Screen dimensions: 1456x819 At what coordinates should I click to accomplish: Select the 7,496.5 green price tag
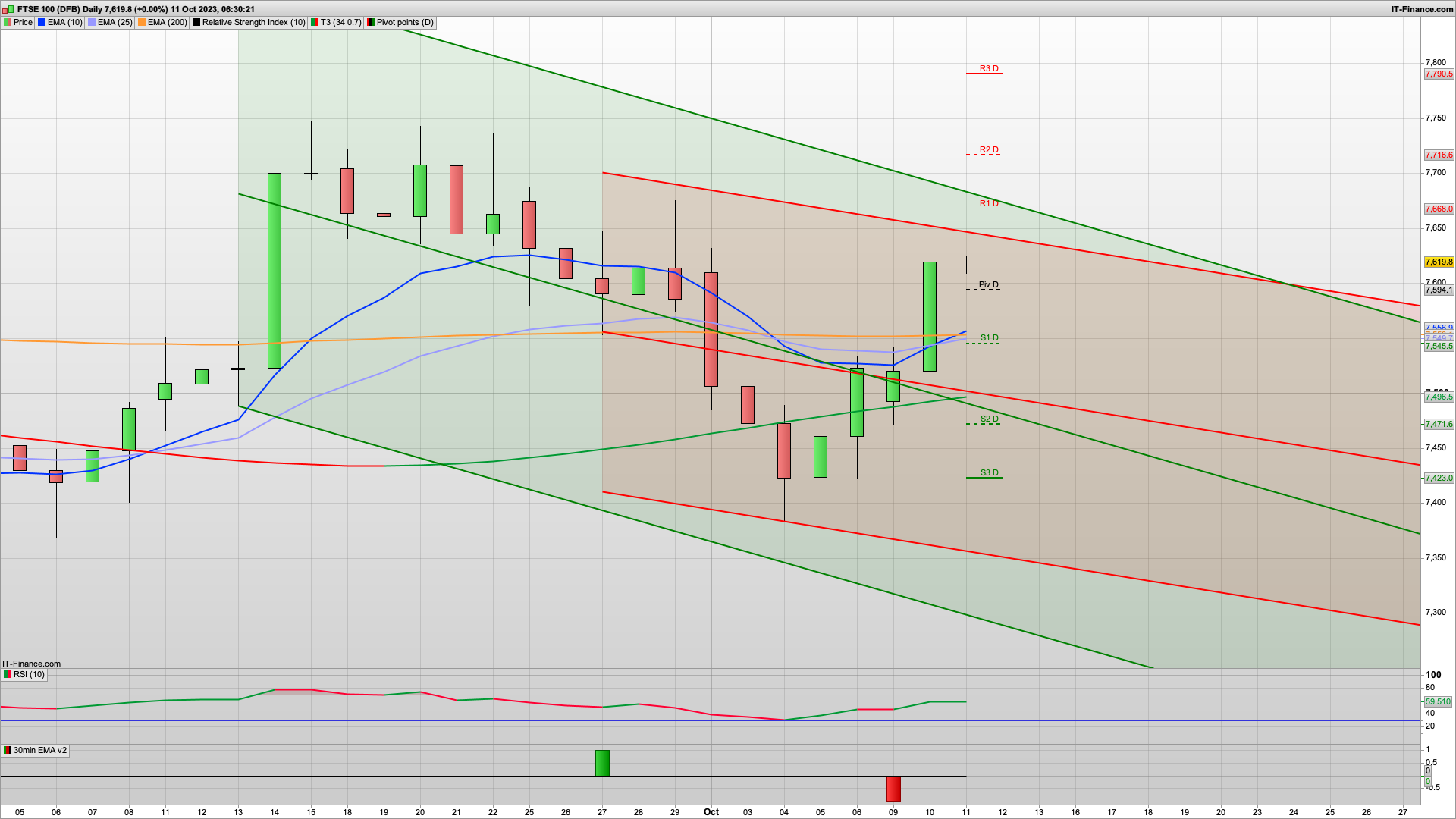1439,397
